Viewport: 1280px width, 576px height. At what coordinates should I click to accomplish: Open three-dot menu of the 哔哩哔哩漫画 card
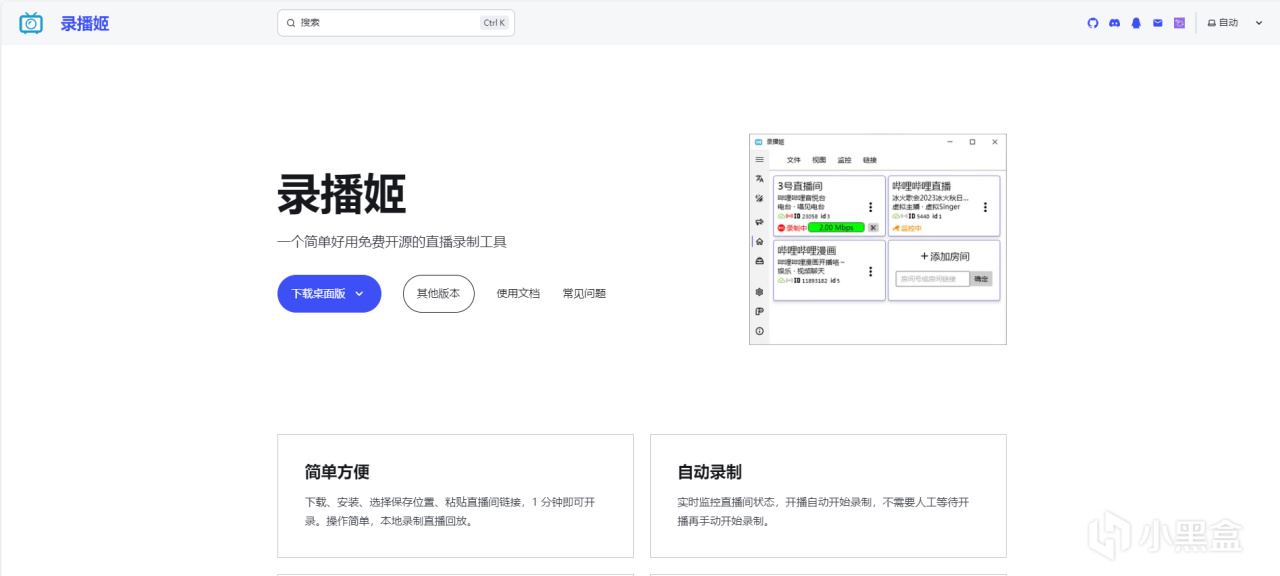point(870,271)
